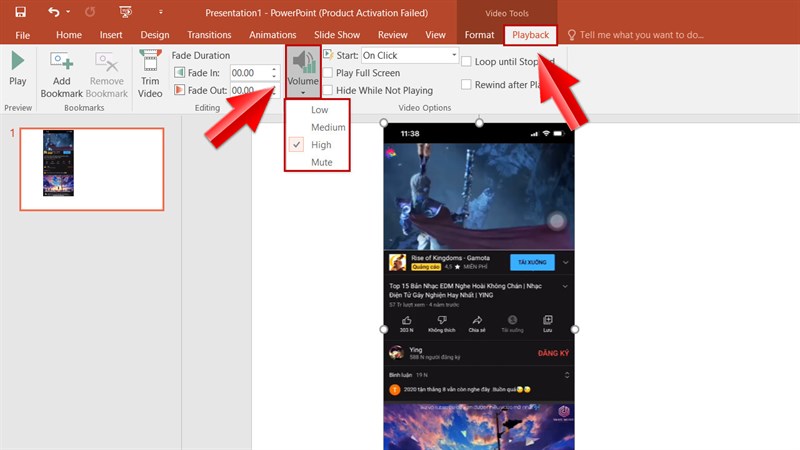Enable Play Full Screen checkbox
This screenshot has height=450, width=800.
328,73
